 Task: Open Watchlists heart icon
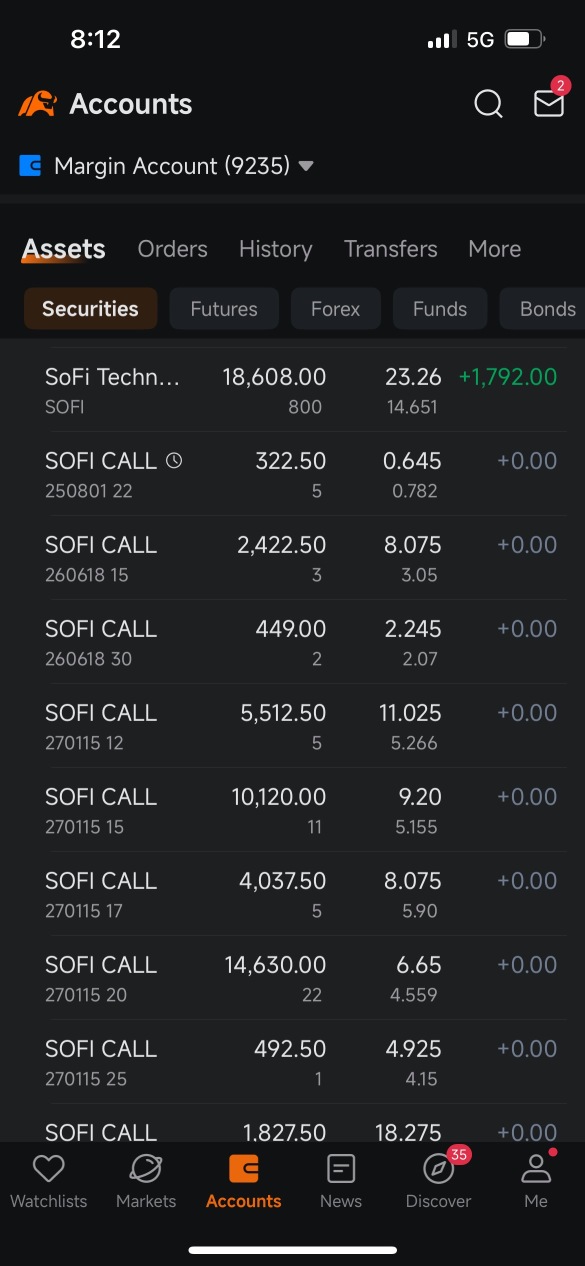click(x=48, y=1168)
